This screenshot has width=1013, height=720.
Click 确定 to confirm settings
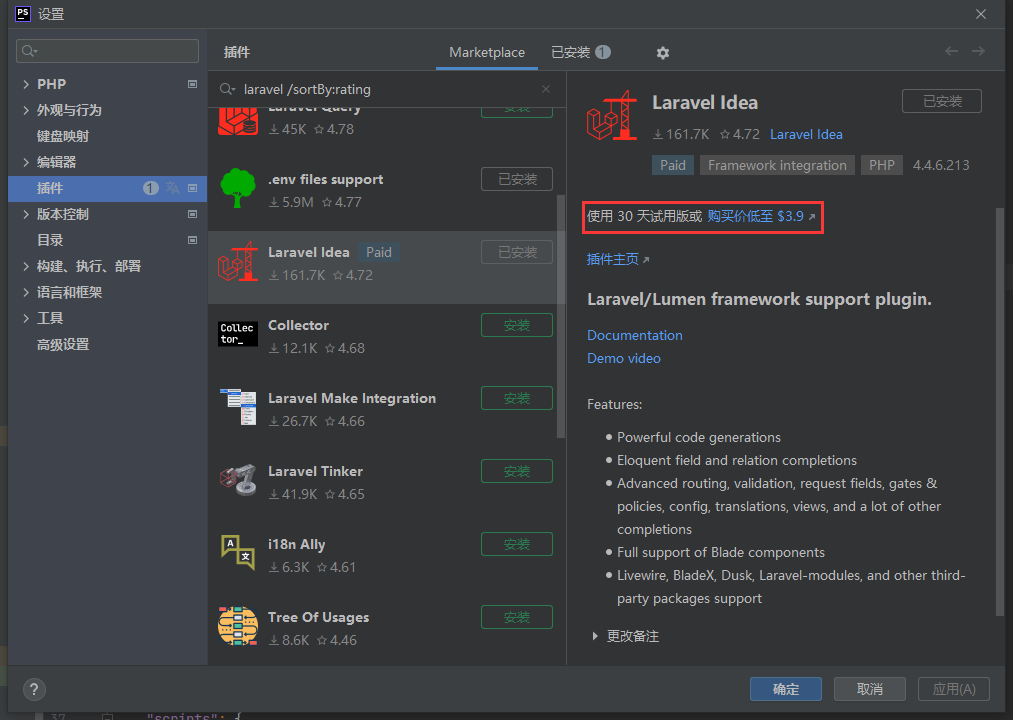[x=786, y=689]
